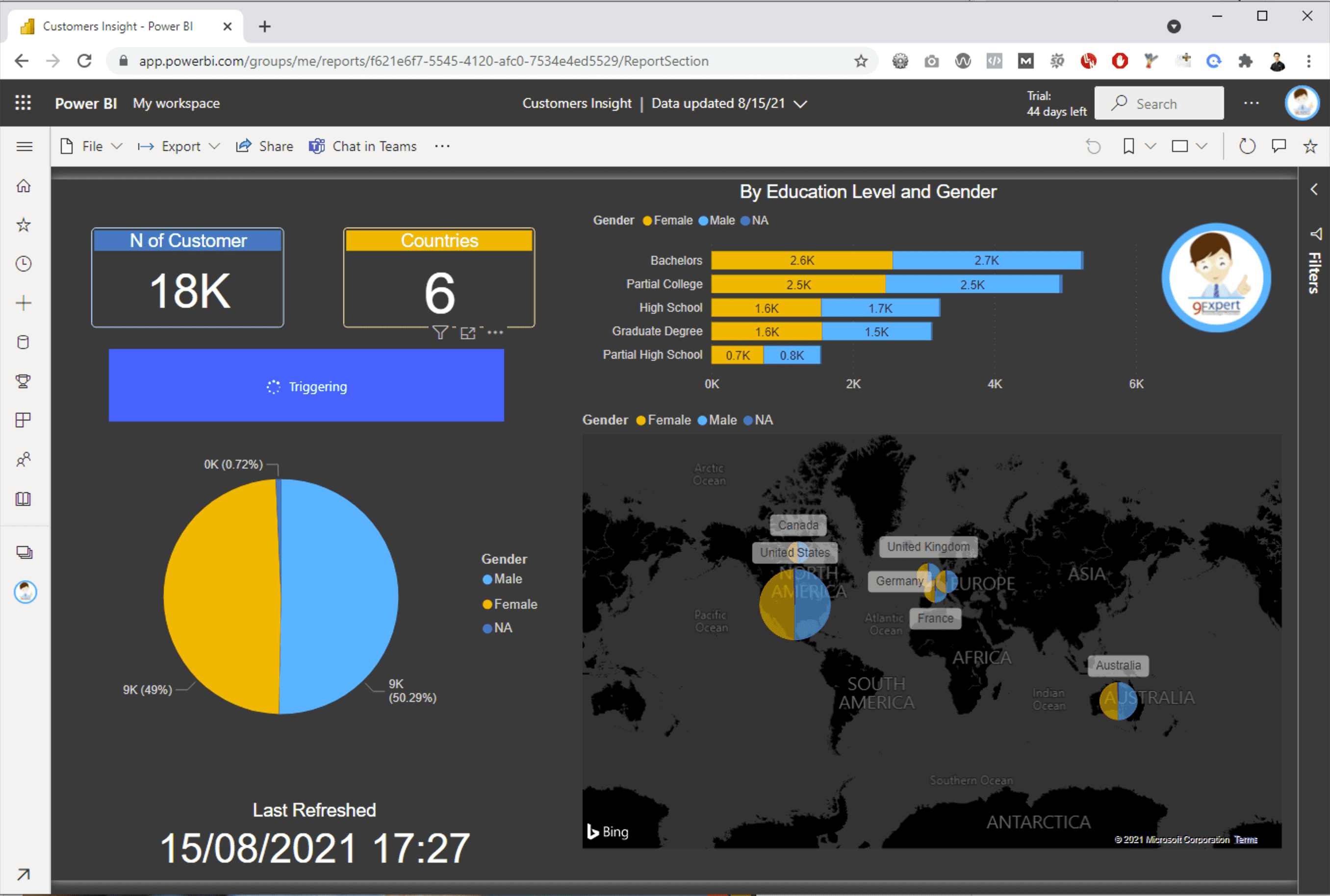The height and width of the screenshot is (896, 1330).
Task: Open the Data updated 8/15/21 chevron
Action: (801, 104)
